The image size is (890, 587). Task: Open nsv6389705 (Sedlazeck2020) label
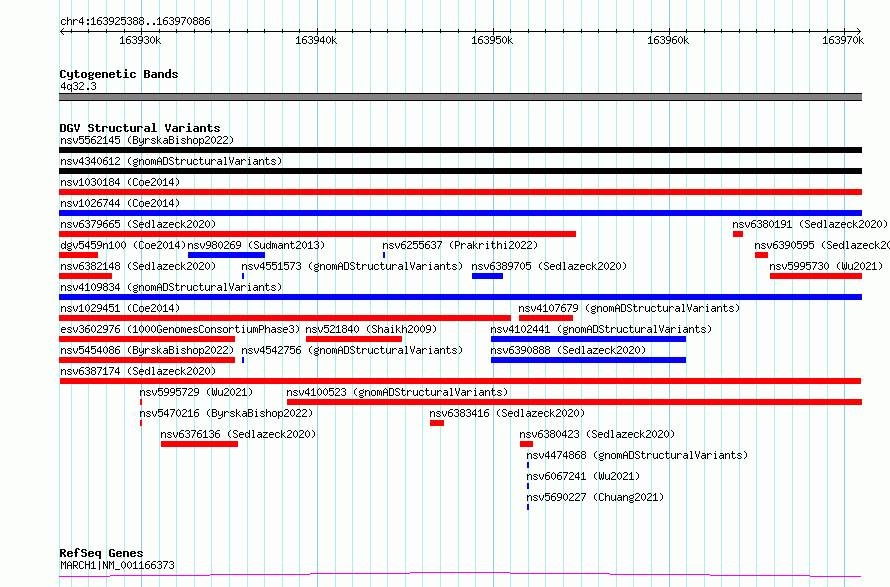[549, 266]
